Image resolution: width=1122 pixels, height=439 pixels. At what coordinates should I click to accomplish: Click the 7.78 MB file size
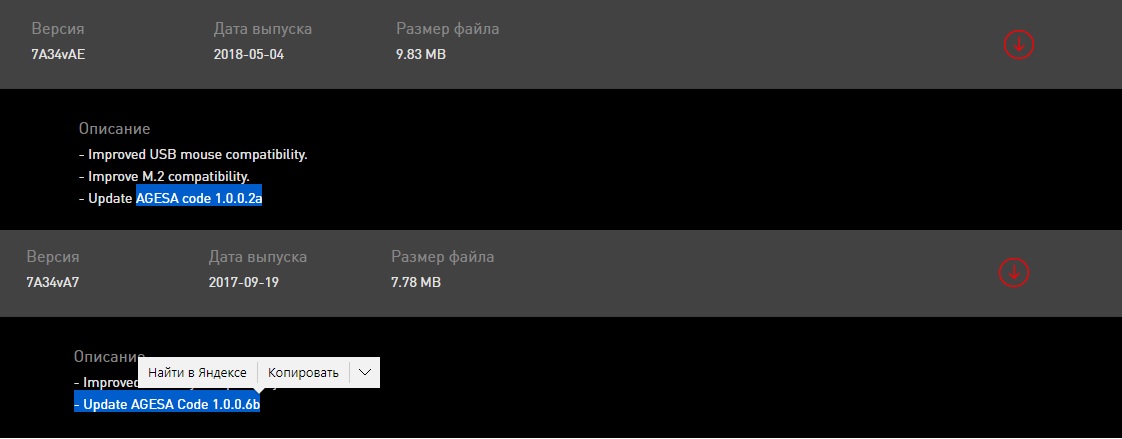pyautogui.click(x=416, y=282)
